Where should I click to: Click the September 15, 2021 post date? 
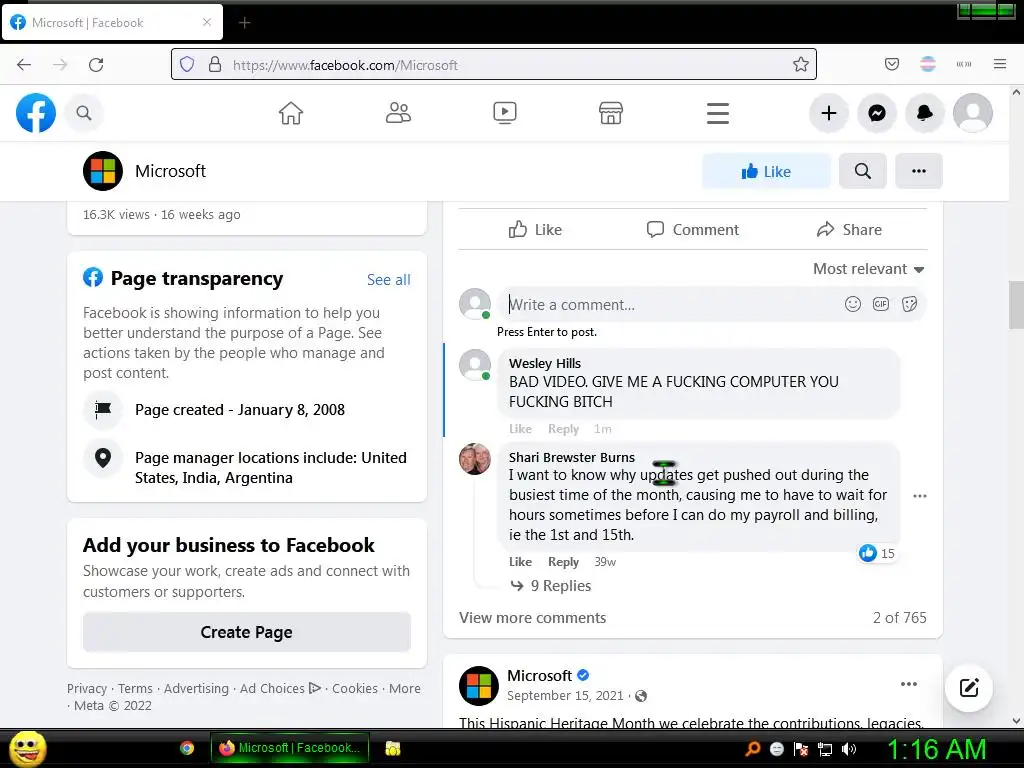pyautogui.click(x=565, y=696)
